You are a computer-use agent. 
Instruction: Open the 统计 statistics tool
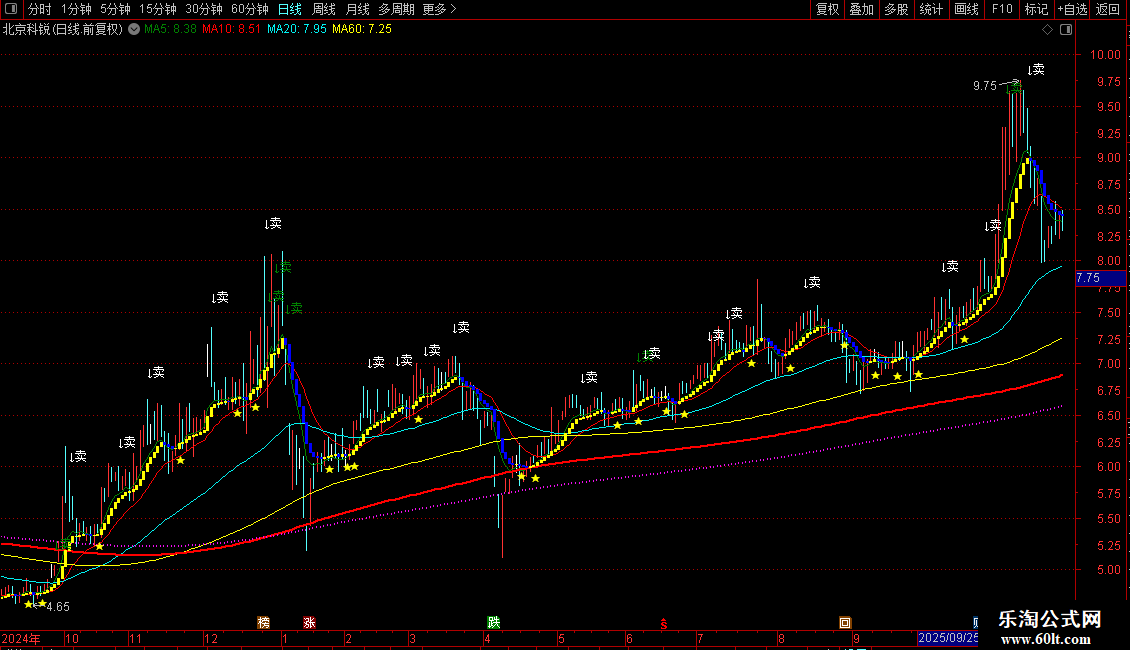tap(931, 9)
